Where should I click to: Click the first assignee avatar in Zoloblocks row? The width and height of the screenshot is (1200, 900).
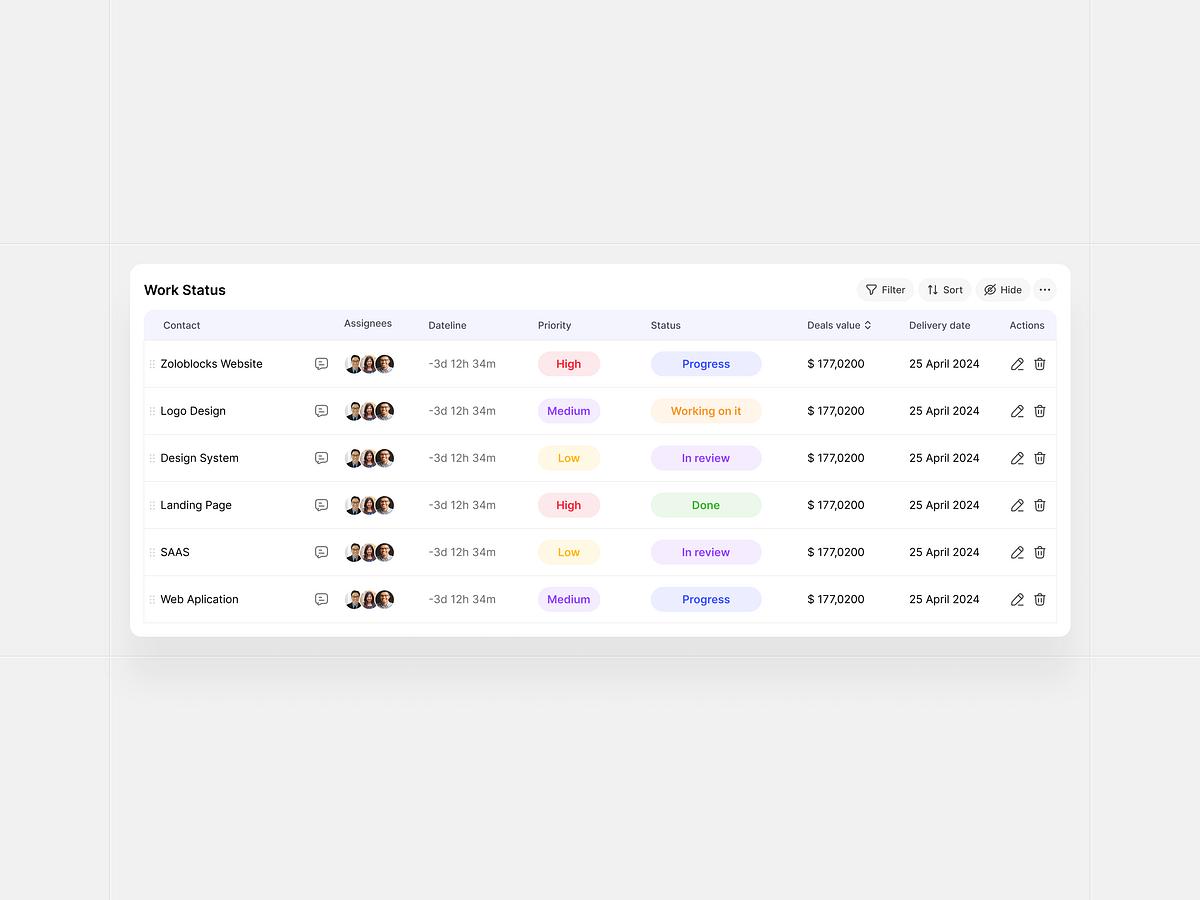(x=355, y=364)
